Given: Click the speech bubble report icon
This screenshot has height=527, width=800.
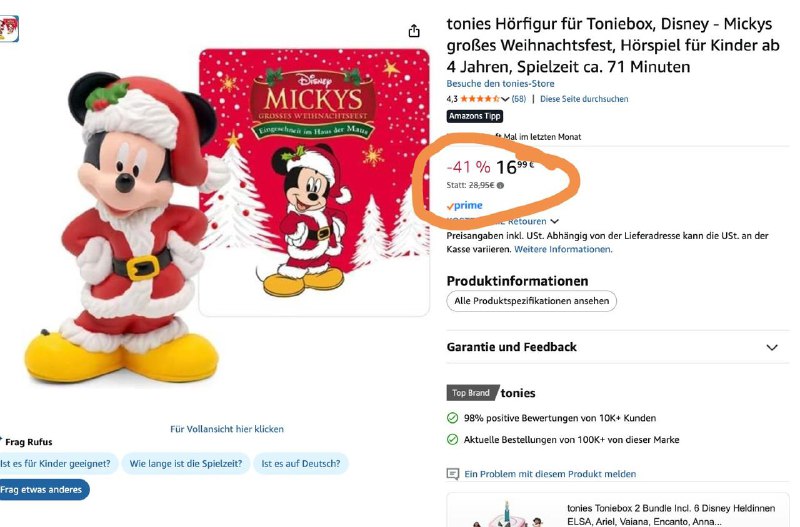Looking at the screenshot, I should (453, 474).
